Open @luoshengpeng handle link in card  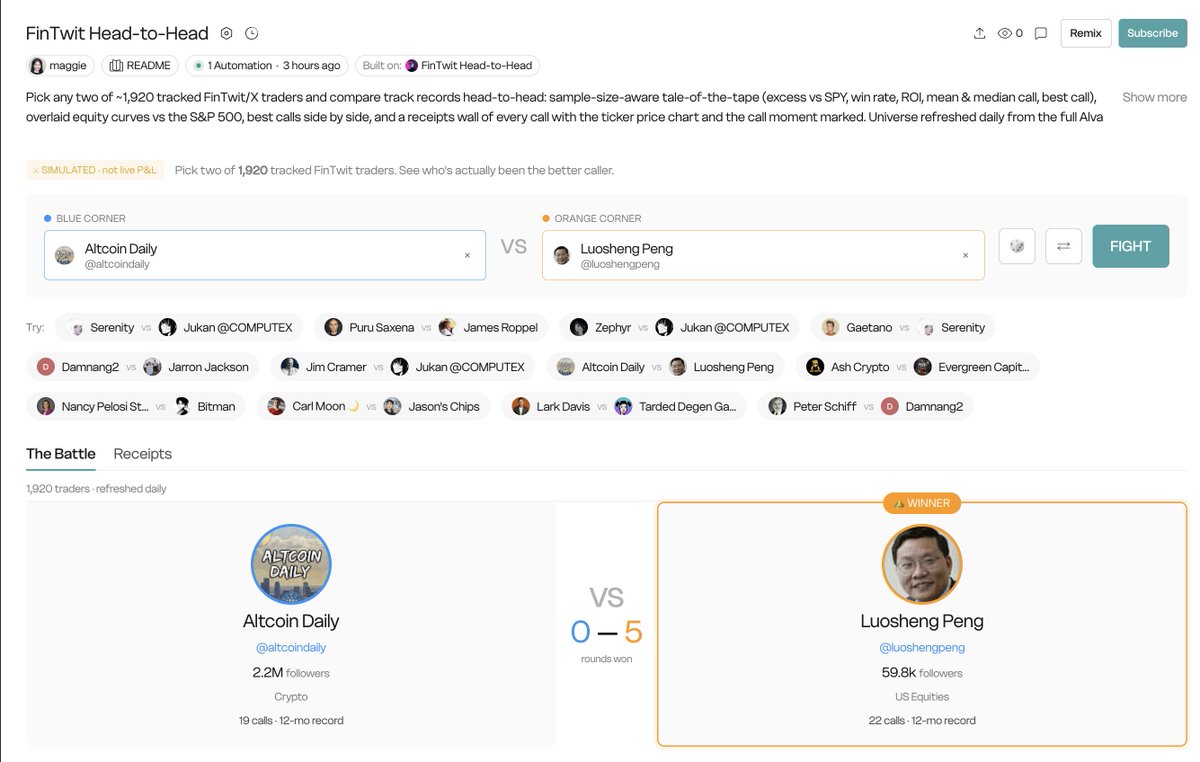click(922, 647)
